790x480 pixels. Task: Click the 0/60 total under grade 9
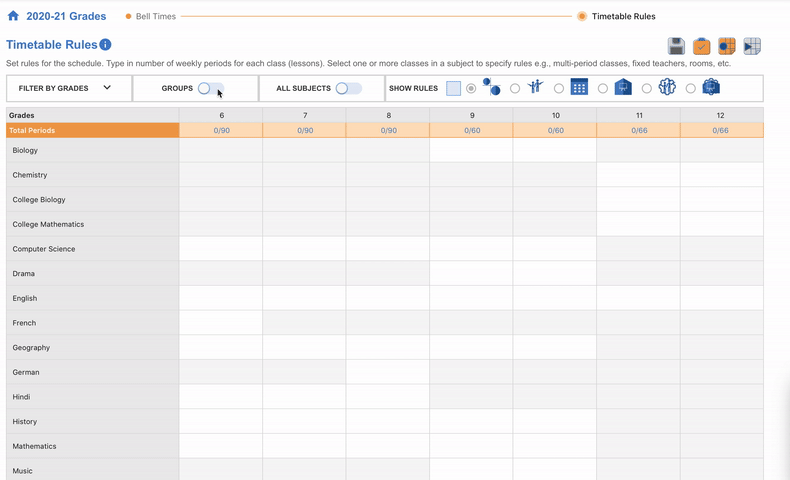(472, 130)
